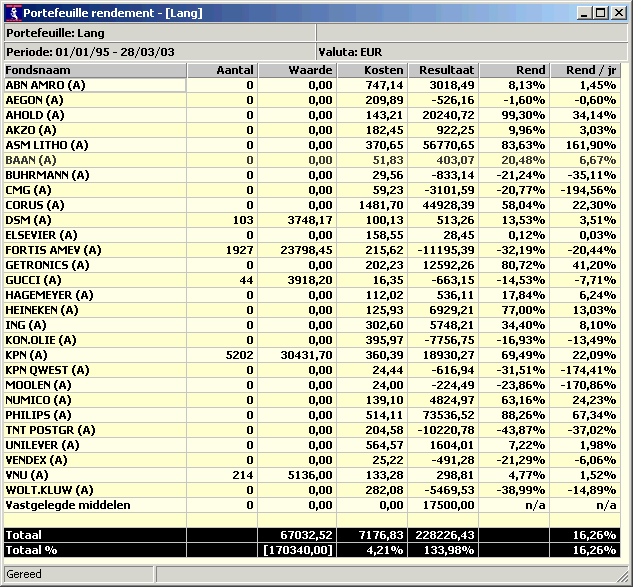Select the AKZO (A) fund name
The height and width of the screenshot is (587, 633).
click(31, 130)
